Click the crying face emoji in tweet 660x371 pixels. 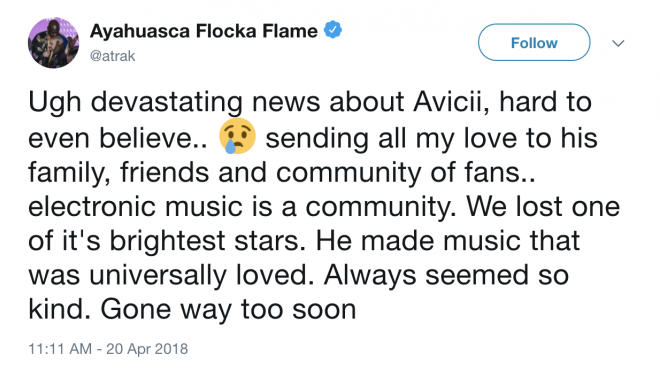[237, 136]
